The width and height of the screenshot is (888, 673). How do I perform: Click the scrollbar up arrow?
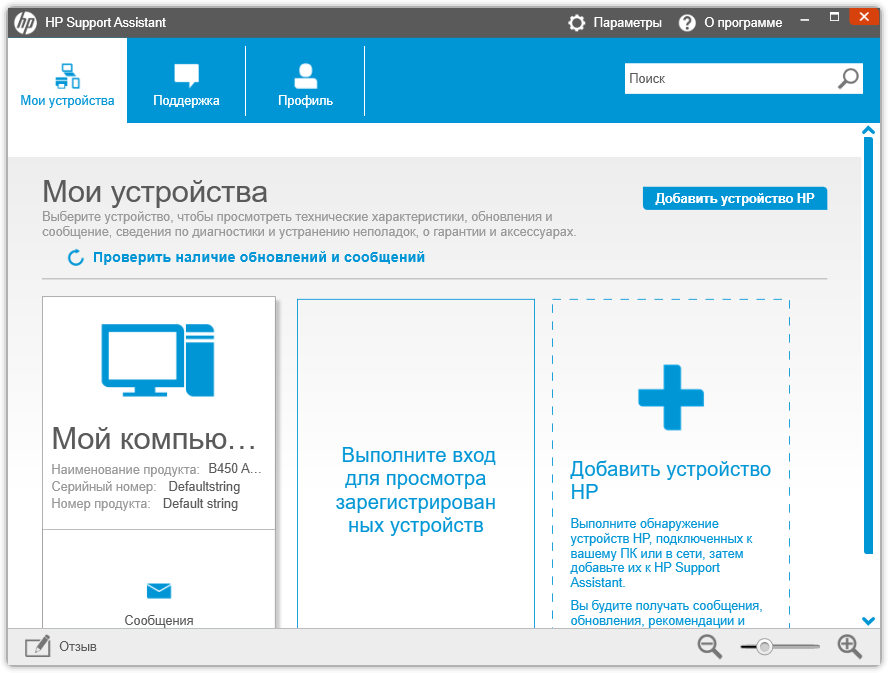(868, 131)
